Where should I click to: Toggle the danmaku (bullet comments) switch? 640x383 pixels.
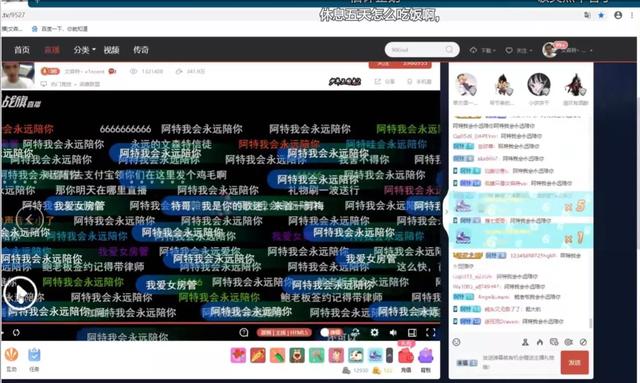click(x=331, y=332)
